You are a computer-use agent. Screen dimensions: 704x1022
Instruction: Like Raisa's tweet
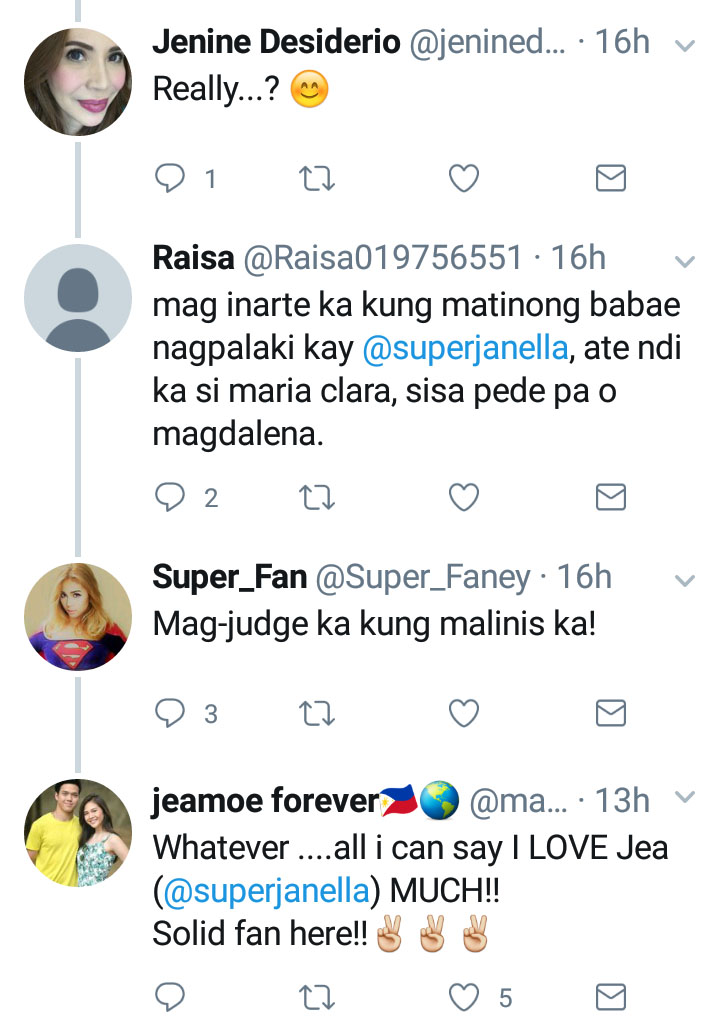coord(463,497)
